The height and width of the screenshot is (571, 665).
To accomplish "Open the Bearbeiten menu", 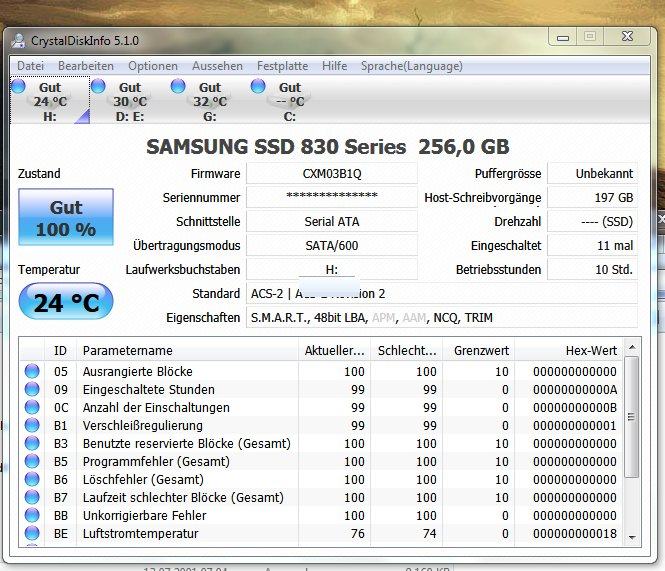I will click(86, 66).
